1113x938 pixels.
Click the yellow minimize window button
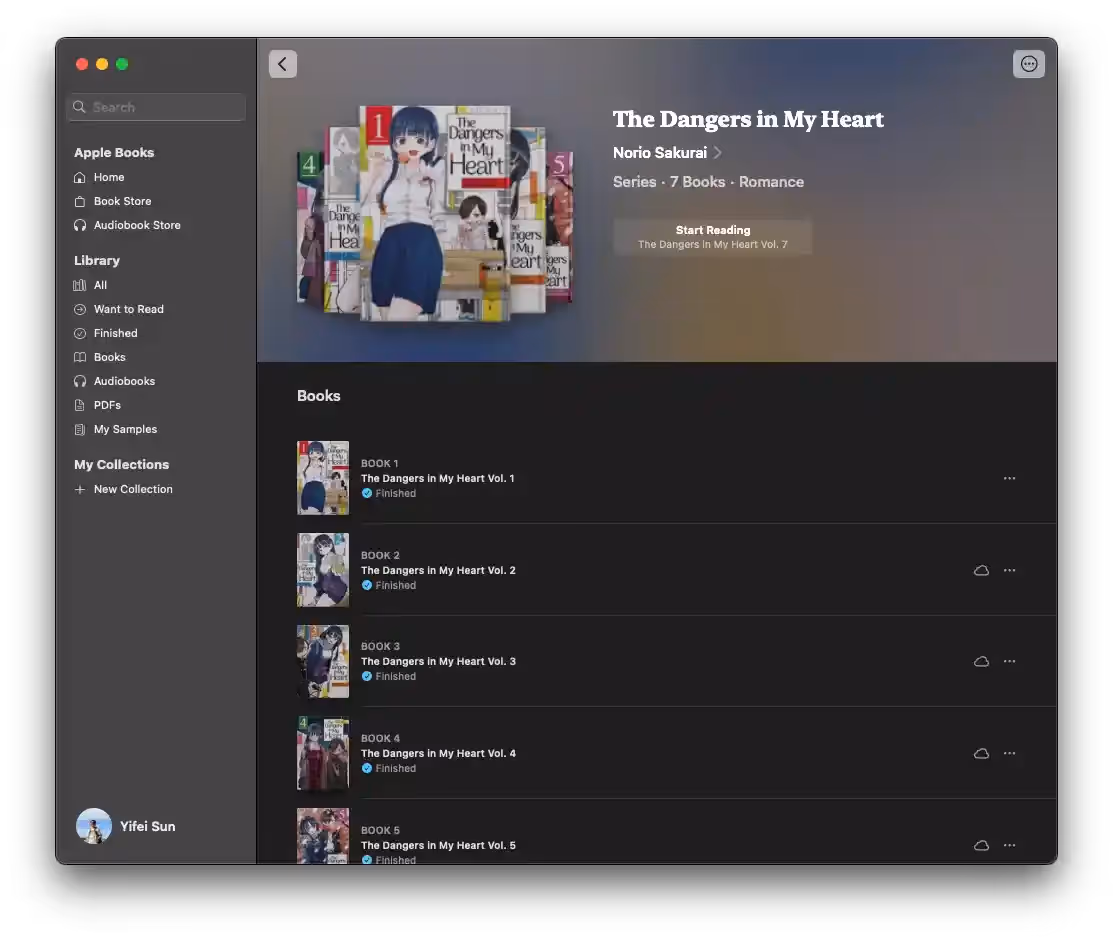pyautogui.click(x=102, y=64)
